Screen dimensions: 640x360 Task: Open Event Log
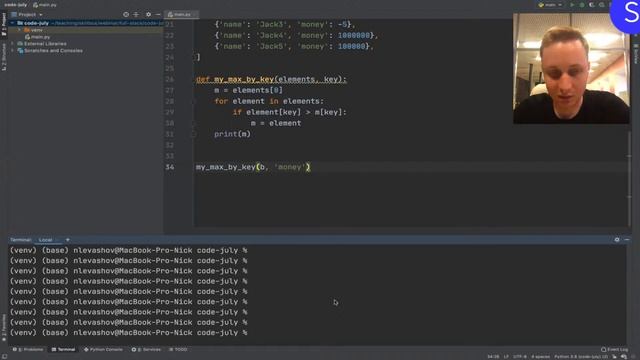[615, 350]
